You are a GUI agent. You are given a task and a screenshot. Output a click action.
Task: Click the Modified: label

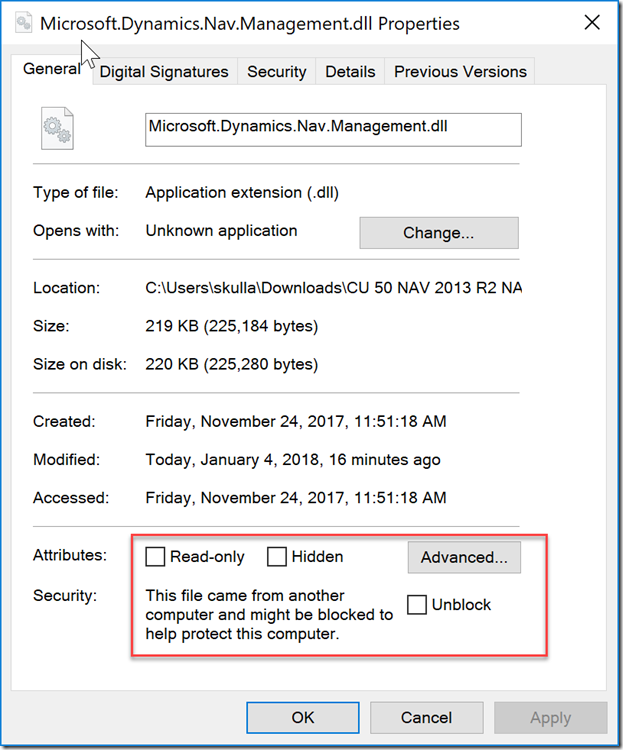(67, 460)
